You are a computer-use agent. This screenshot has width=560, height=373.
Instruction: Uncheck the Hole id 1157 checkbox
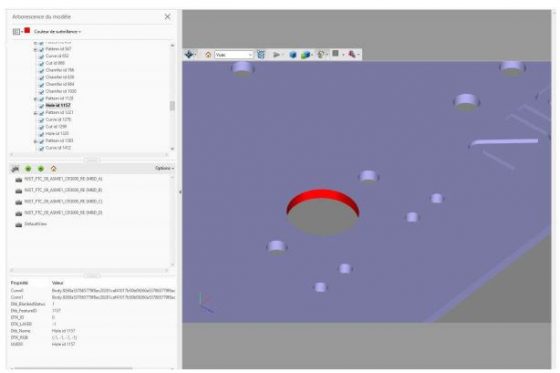(41, 106)
